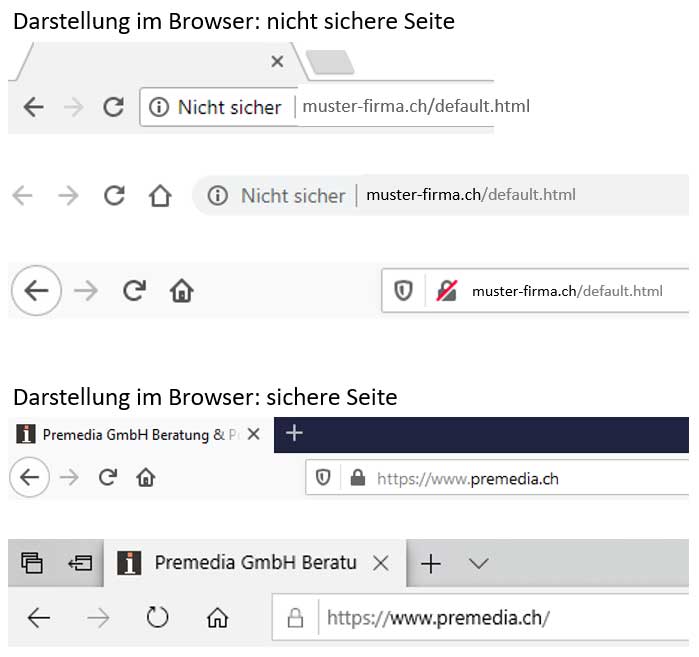Click the gray padlock in secure Firefox bar
This screenshot has width=699, height=657.
coord(358,478)
